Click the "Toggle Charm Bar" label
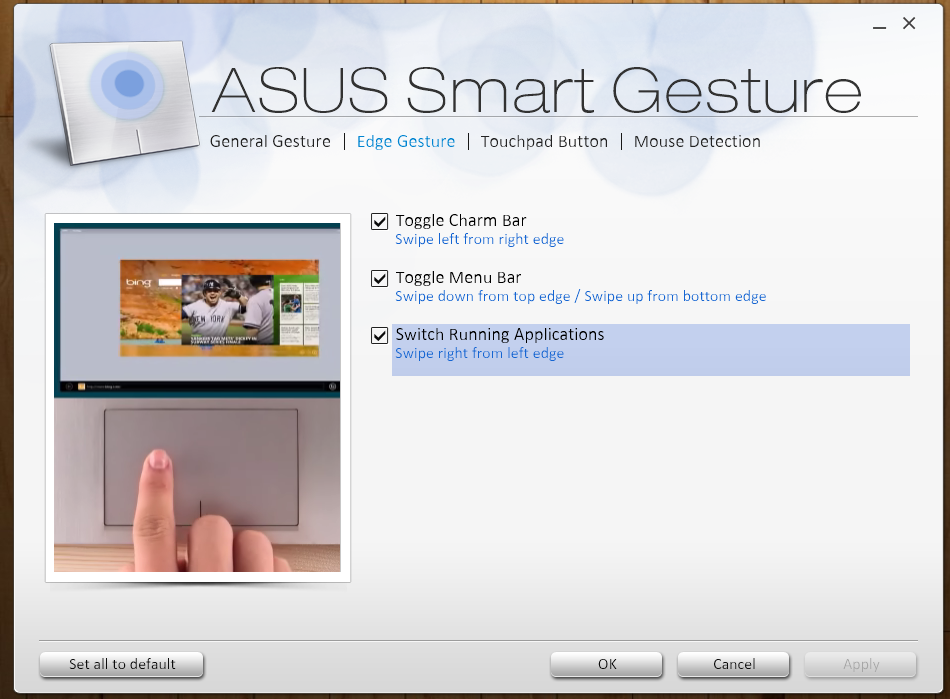Viewport: 950px width, 699px height. click(461, 220)
